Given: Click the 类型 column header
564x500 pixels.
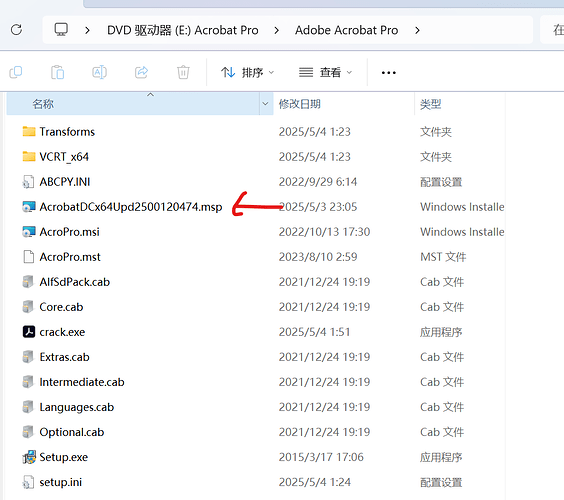Looking at the screenshot, I should pyautogui.click(x=431, y=104).
